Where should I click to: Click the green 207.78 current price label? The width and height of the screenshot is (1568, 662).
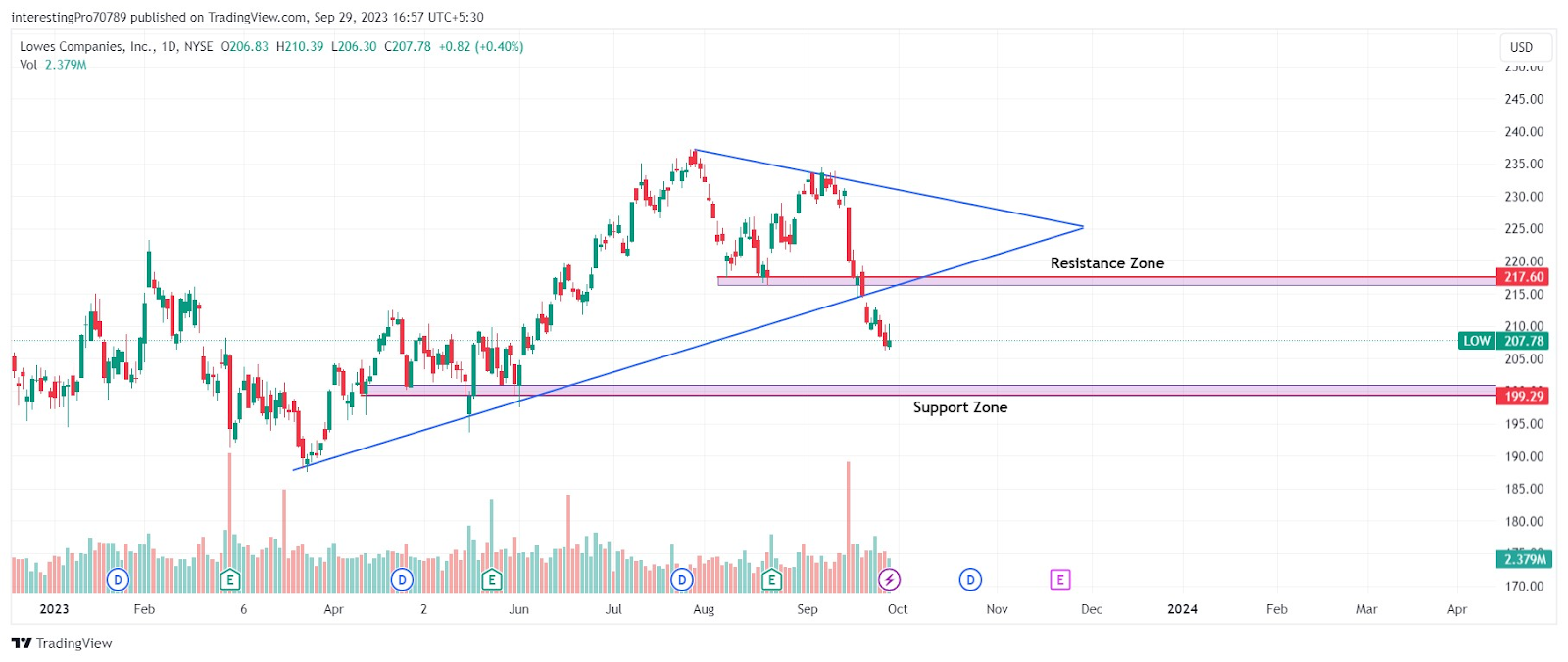tap(1524, 341)
